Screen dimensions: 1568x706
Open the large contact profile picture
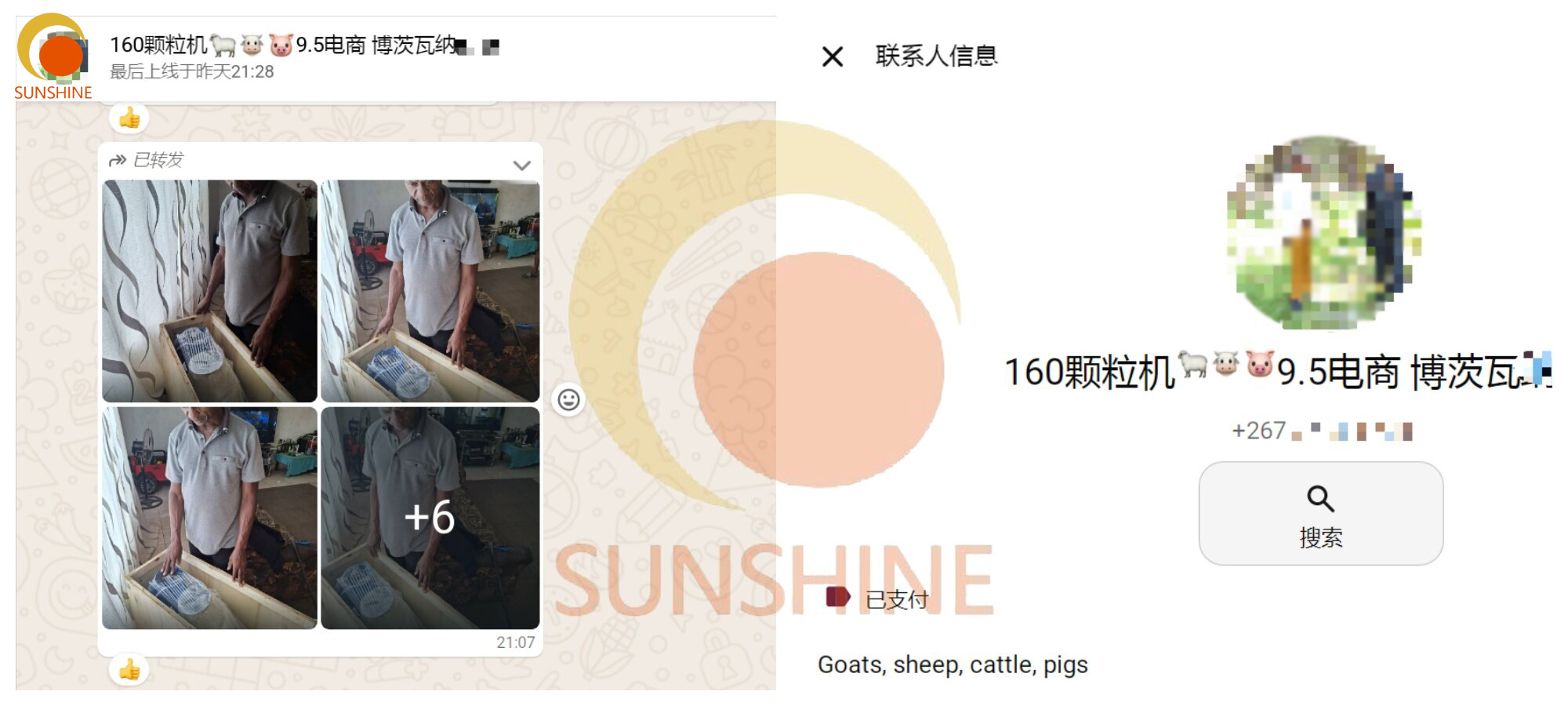[x=1323, y=233]
